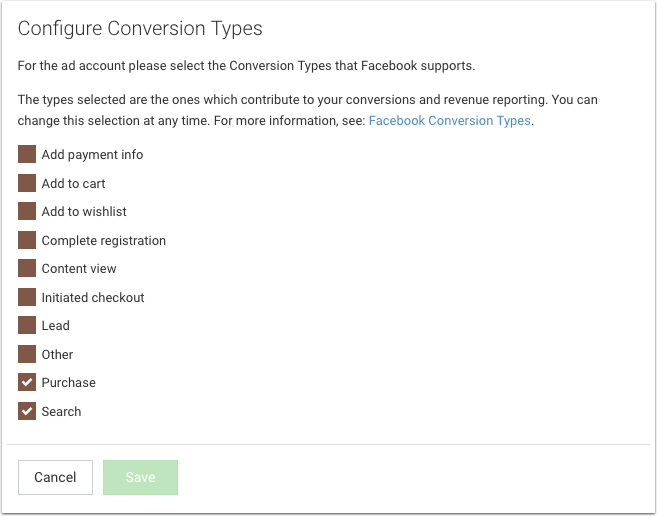The height and width of the screenshot is (516, 657).
Task: Check the Lead conversion type box
Action: [x=26, y=326]
